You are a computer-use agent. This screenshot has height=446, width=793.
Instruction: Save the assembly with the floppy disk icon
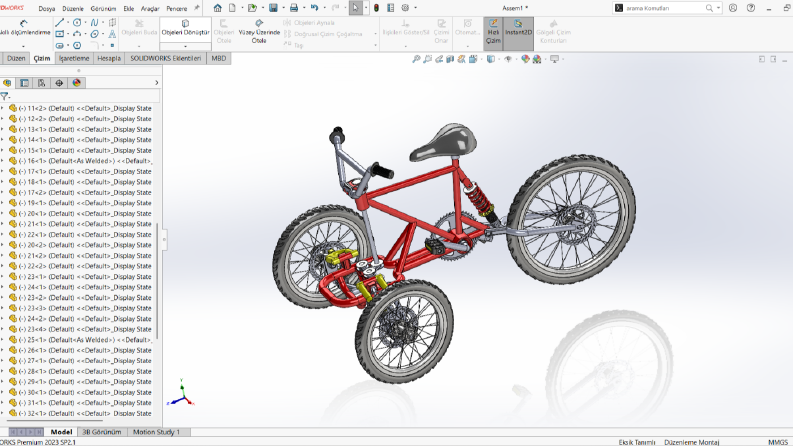[x=273, y=8]
